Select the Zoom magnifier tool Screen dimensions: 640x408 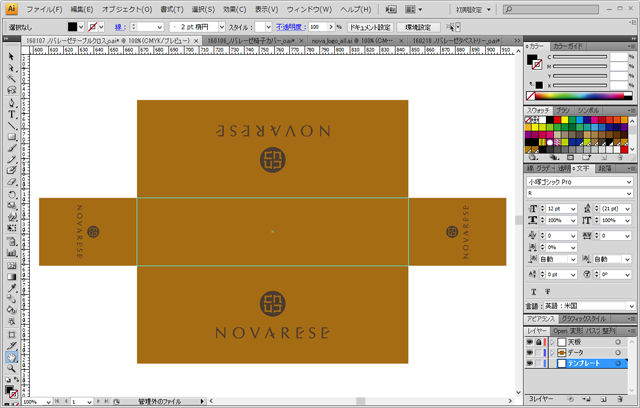11,368
